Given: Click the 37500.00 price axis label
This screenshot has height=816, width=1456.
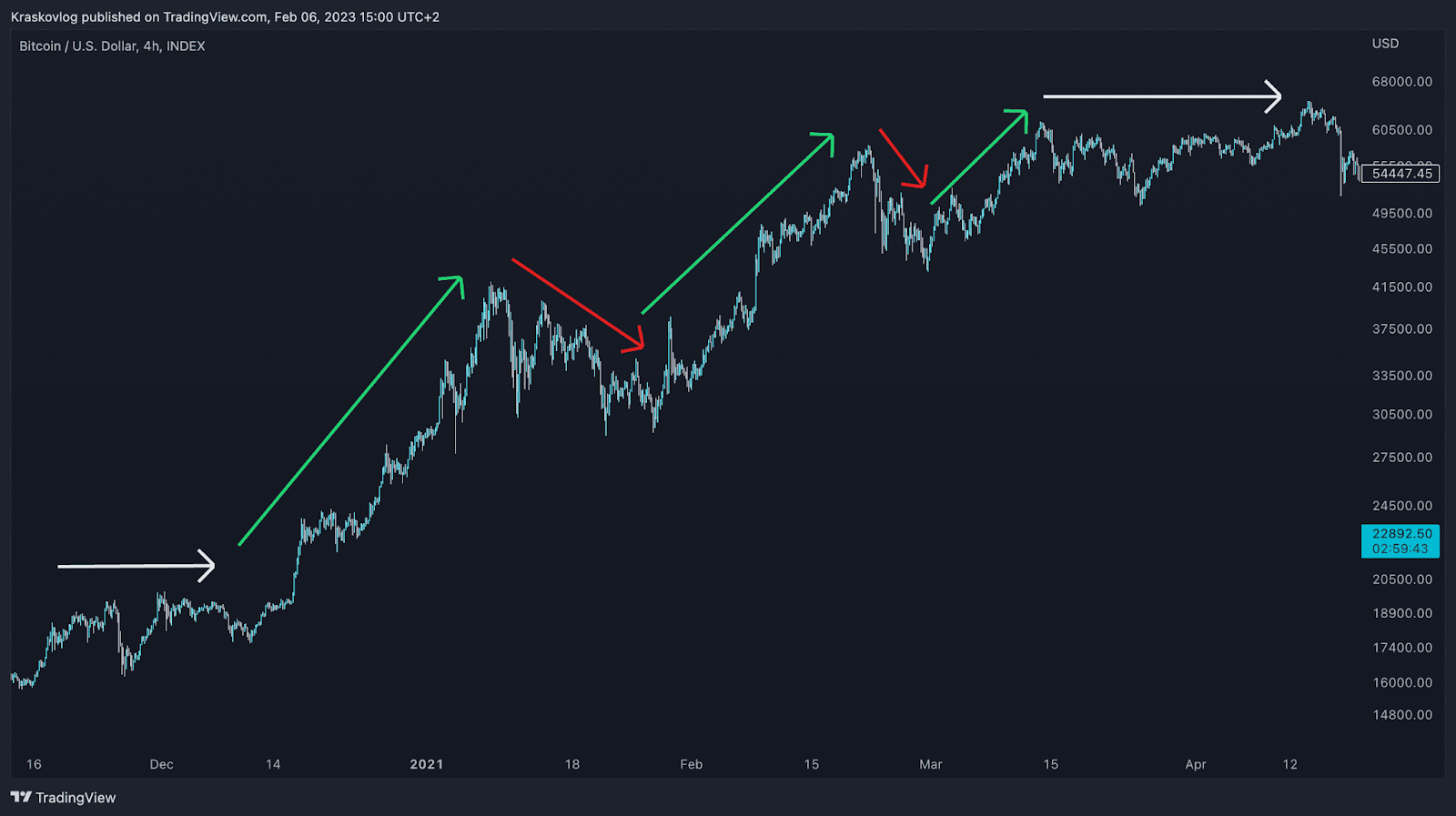Looking at the screenshot, I should pos(1401,329).
